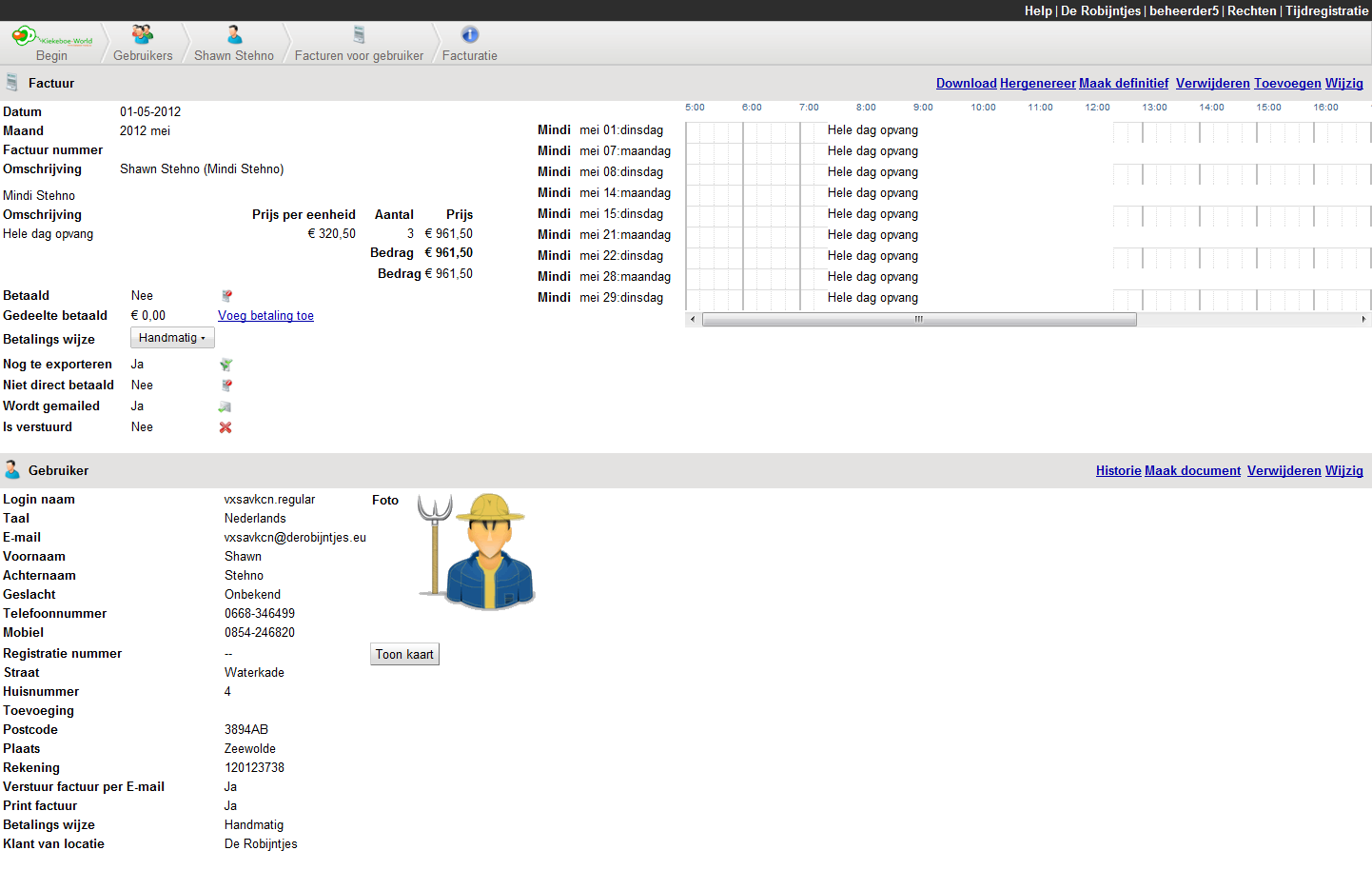Open Tijdregistratie in the top menu

click(1326, 10)
